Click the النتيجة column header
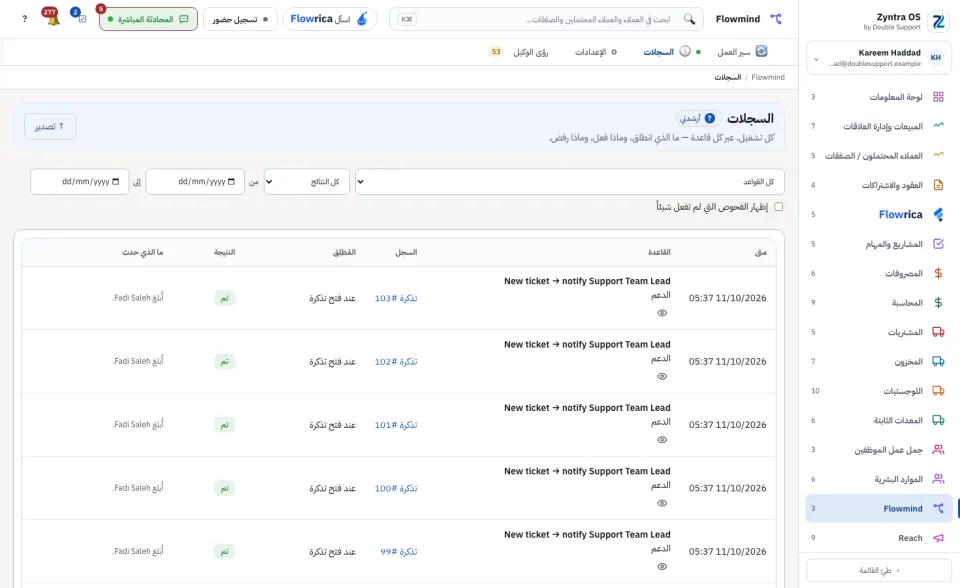This screenshot has height=588, width=960. tap(224, 252)
